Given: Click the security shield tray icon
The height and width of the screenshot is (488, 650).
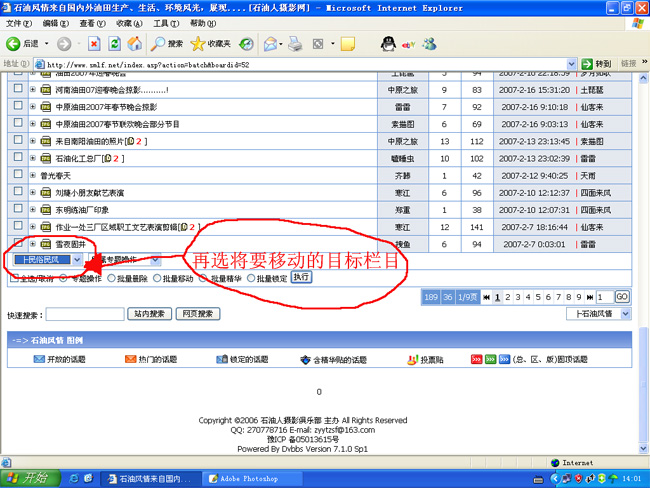Looking at the screenshot, I should pos(579,478).
